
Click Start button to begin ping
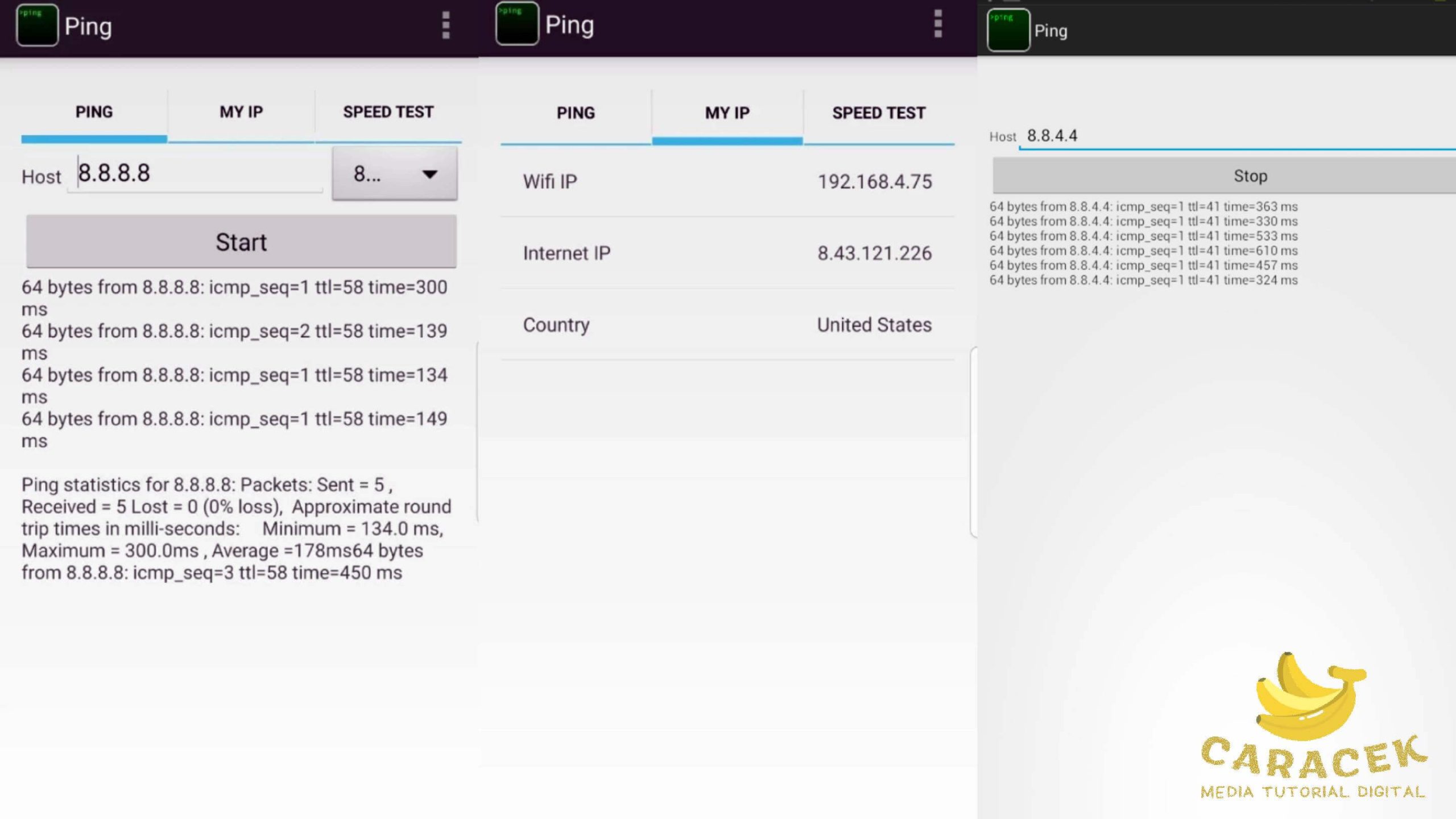[240, 242]
